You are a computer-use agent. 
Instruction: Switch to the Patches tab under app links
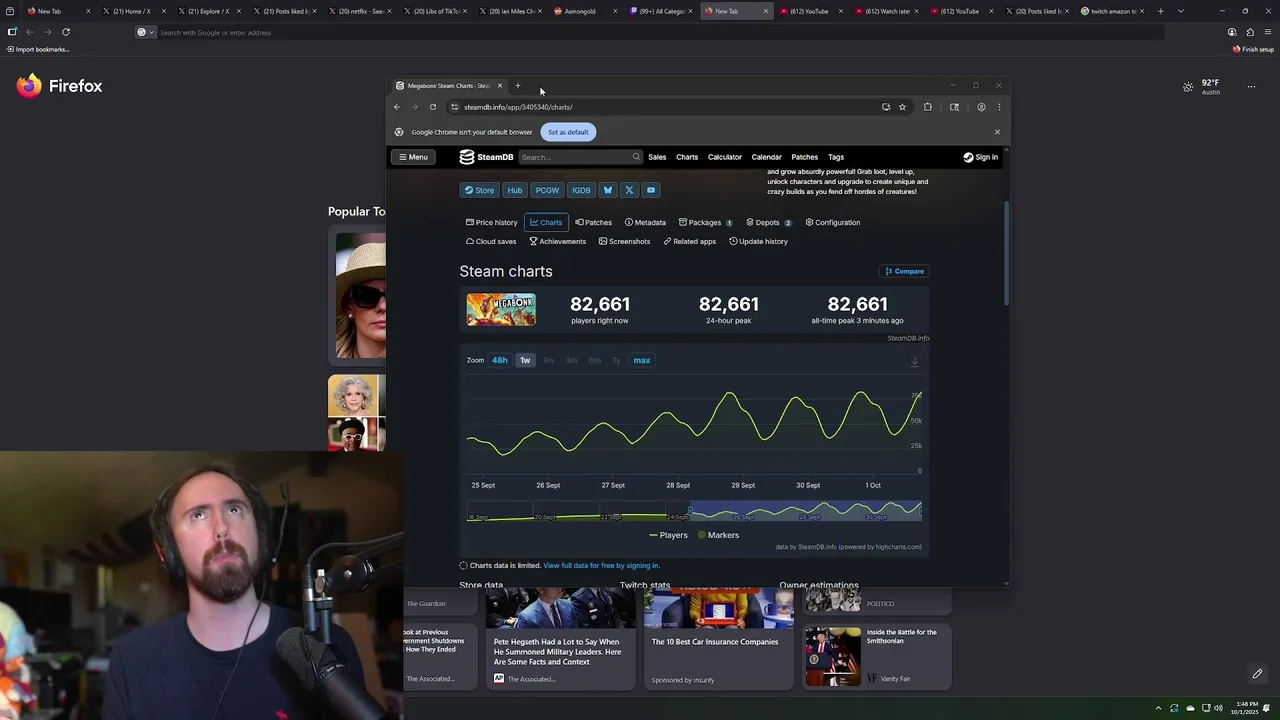(x=593, y=222)
